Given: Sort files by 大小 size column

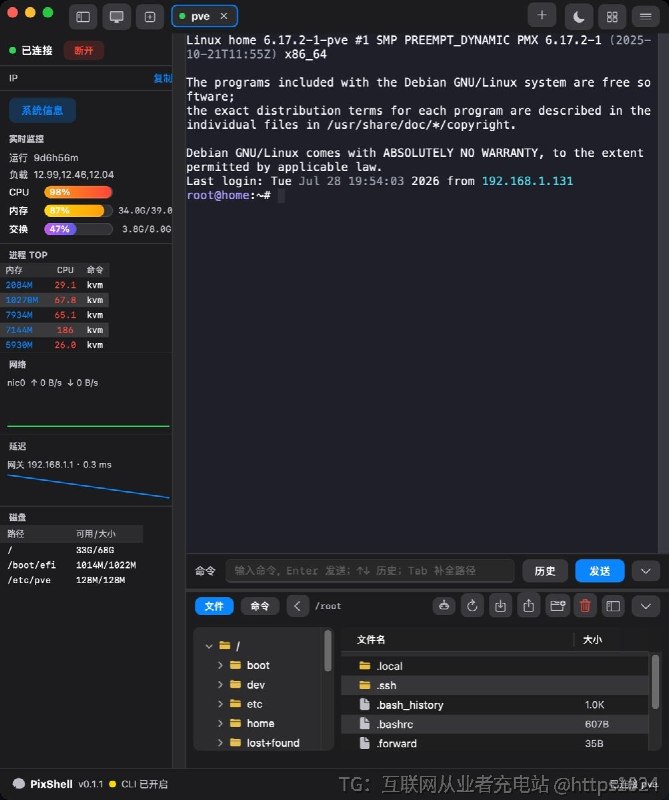Looking at the screenshot, I should click(592, 640).
